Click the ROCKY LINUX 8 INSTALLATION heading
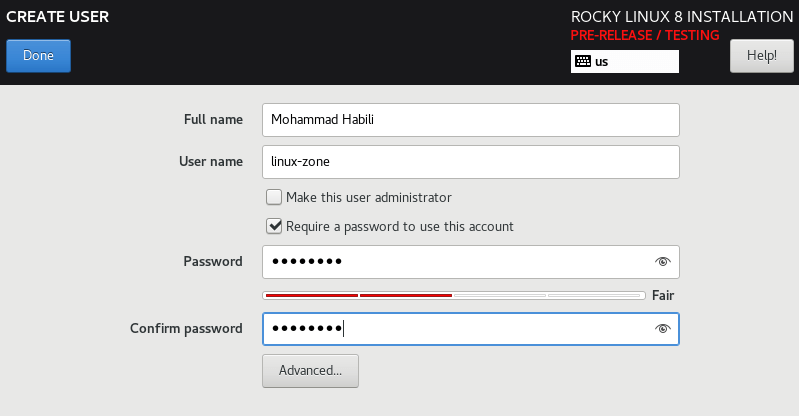Image resolution: width=799 pixels, height=416 pixels. tap(682, 17)
